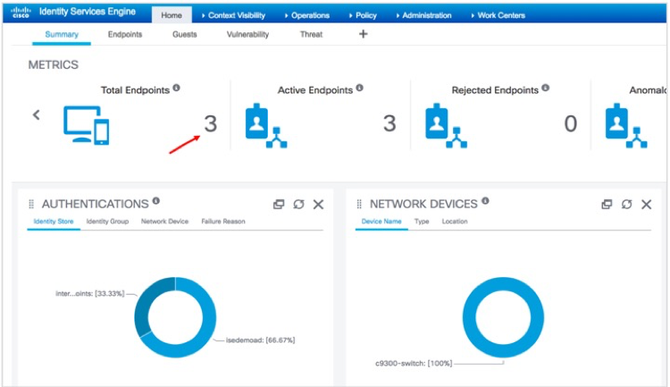Detach the Network Devices dashlet to new window
Screen dimensions: 670x387
click(607, 204)
